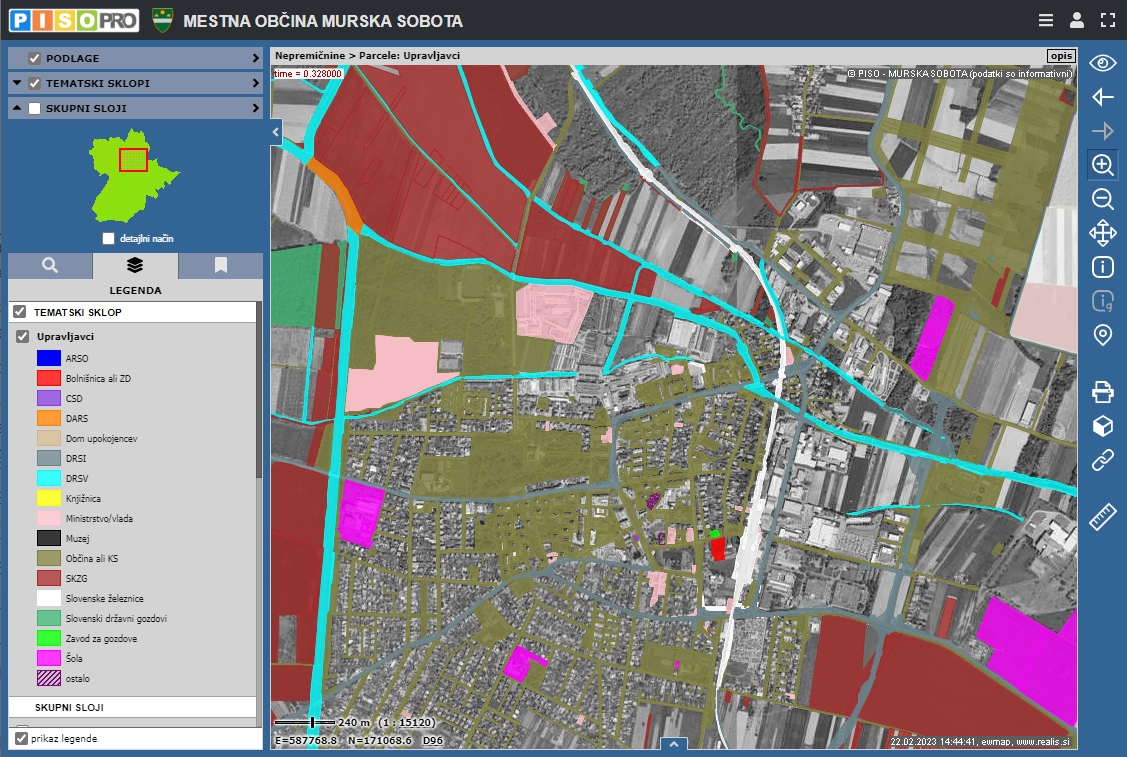This screenshot has height=757, width=1127.
Task: Click the zoom out magnifier tool
Action: coord(1102,199)
